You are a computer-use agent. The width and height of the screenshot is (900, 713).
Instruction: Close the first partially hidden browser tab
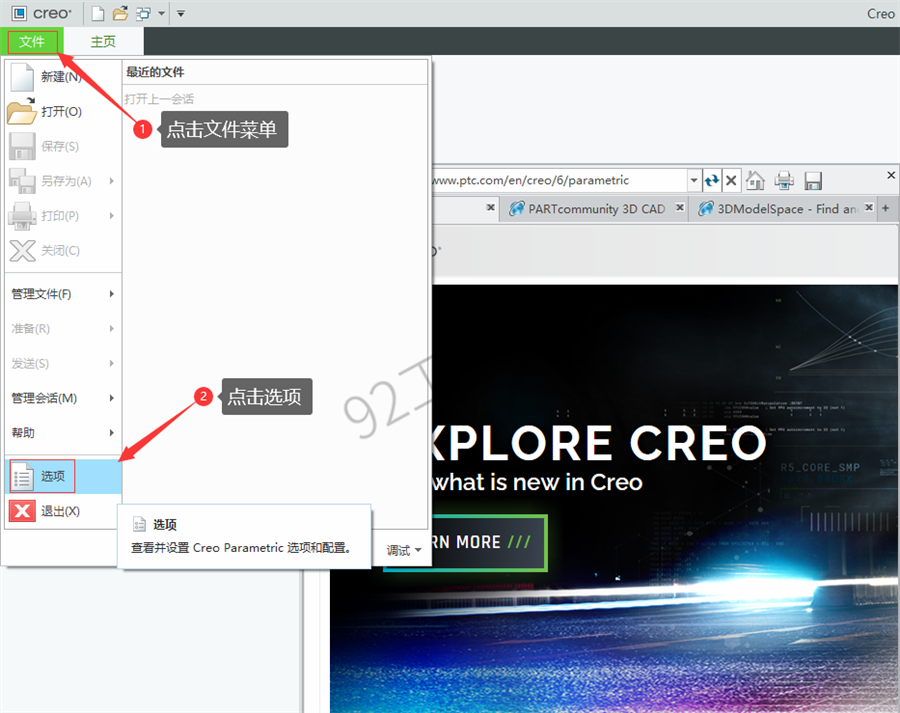pos(490,207)
